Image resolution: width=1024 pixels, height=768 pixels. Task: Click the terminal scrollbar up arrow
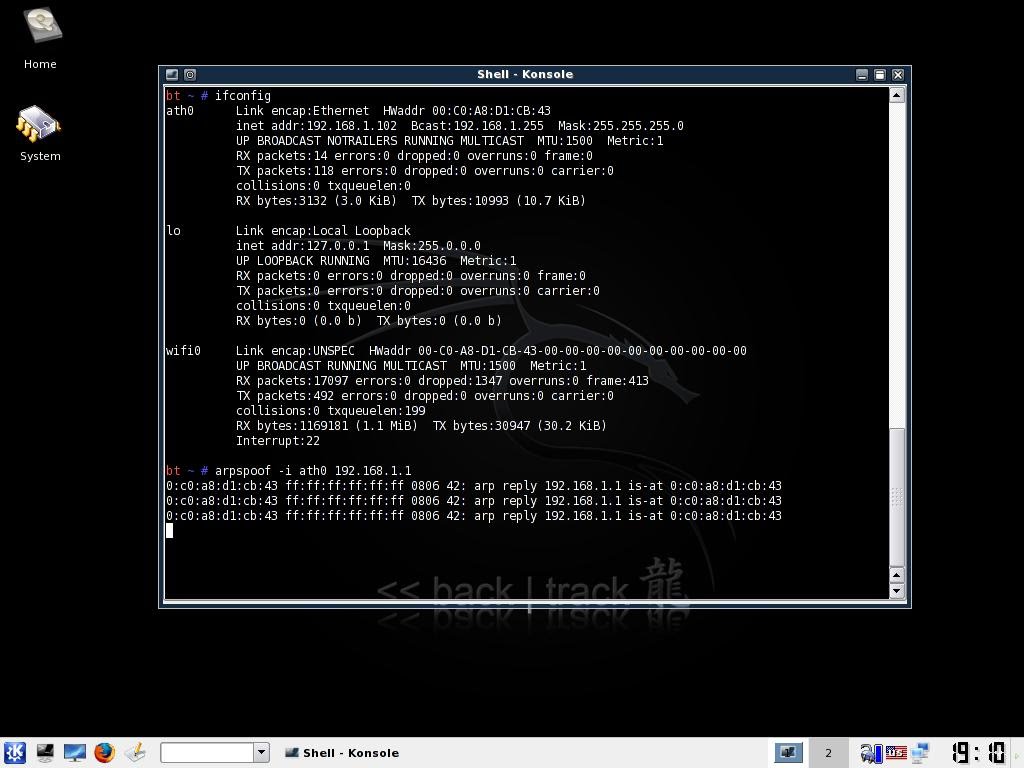(x=896, y=95)
